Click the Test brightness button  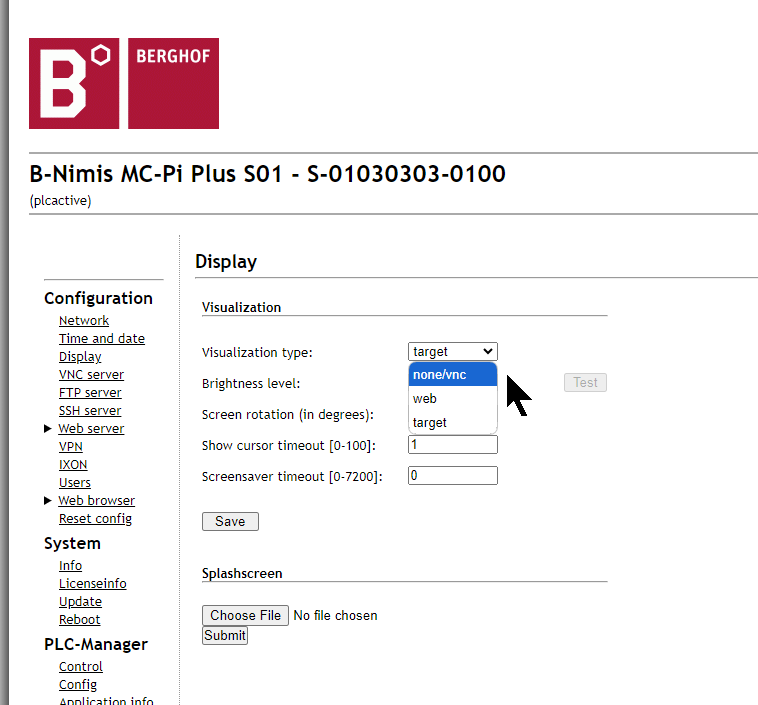(585, 382)
